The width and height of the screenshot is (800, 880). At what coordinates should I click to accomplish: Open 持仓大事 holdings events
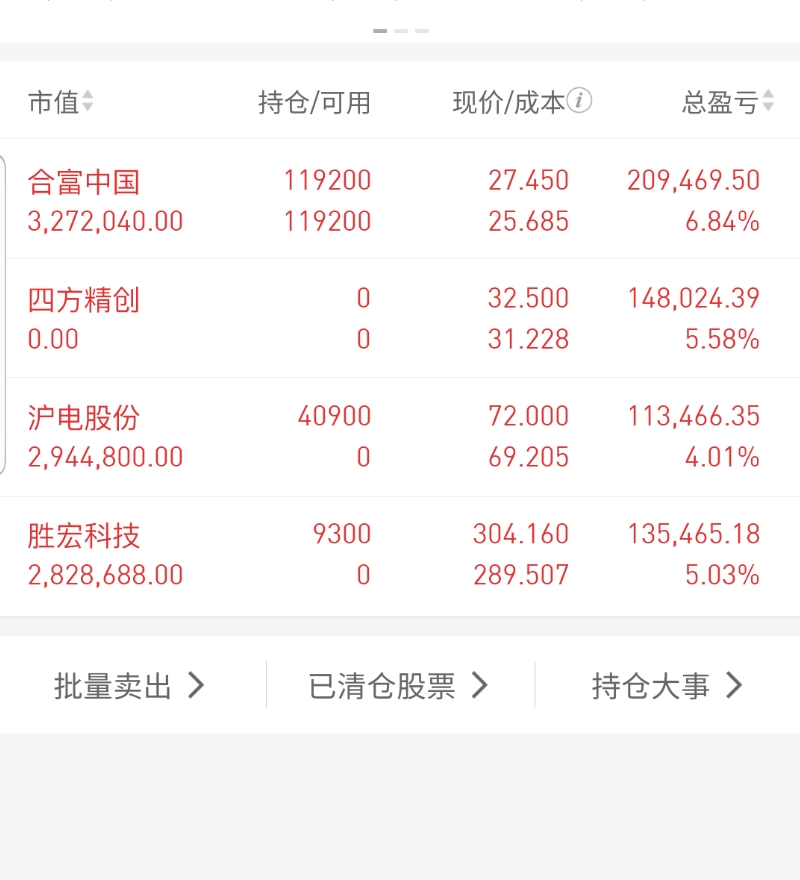pyautogui.click(x=650, y=686)
